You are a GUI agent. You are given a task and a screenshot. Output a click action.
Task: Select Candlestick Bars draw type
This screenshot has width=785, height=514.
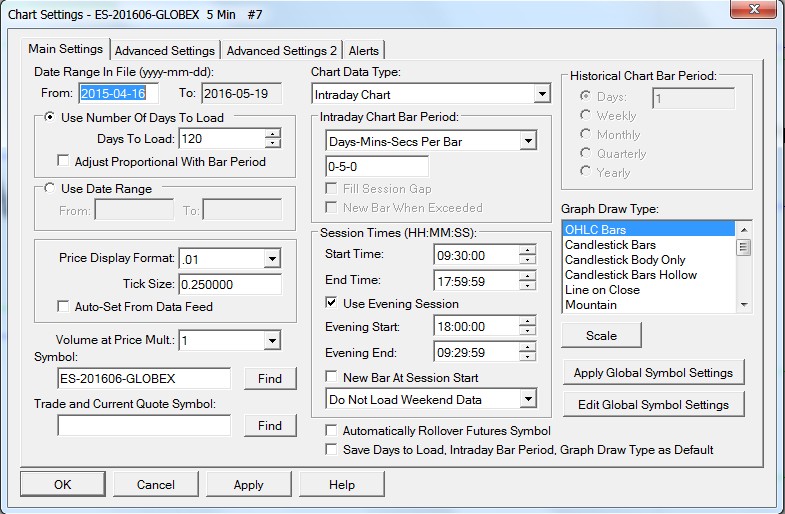[649, 245]
